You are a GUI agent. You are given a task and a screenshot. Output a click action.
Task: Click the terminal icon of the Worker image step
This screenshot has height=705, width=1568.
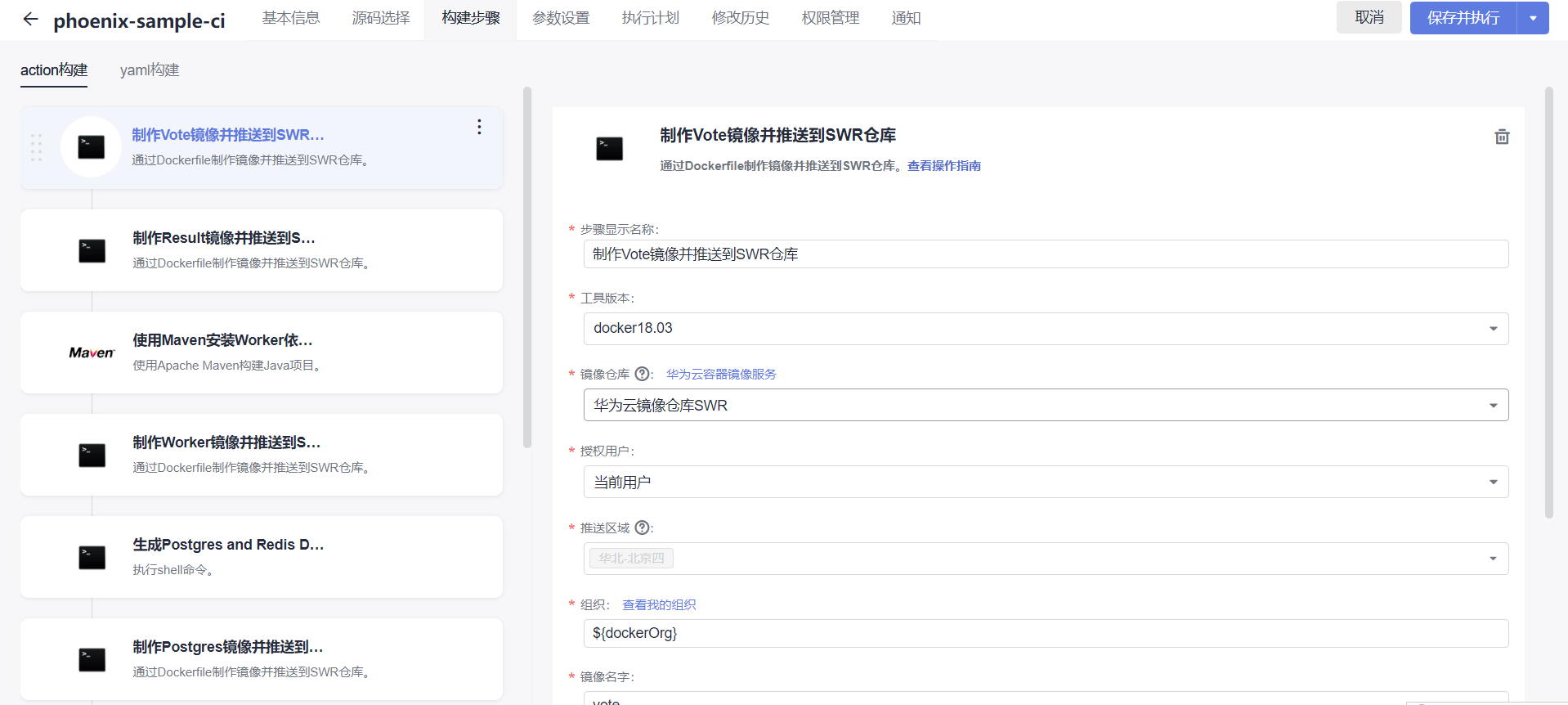pos(92,455)
